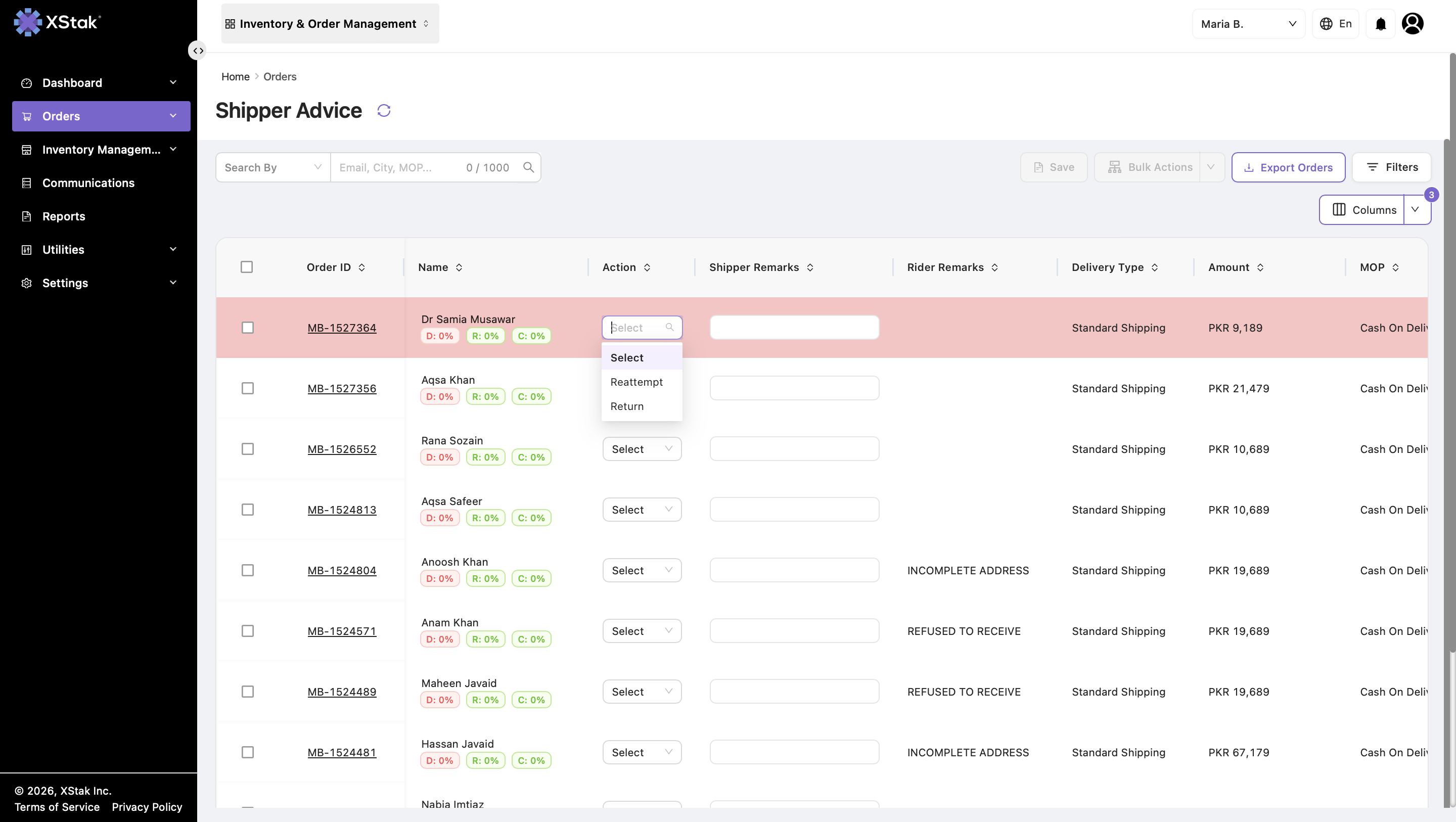Image resolution: width=1456 pixels, height=822 pixels.
Task: Collapse the sidebar with the arrow toggle
Action: (197, 51)
